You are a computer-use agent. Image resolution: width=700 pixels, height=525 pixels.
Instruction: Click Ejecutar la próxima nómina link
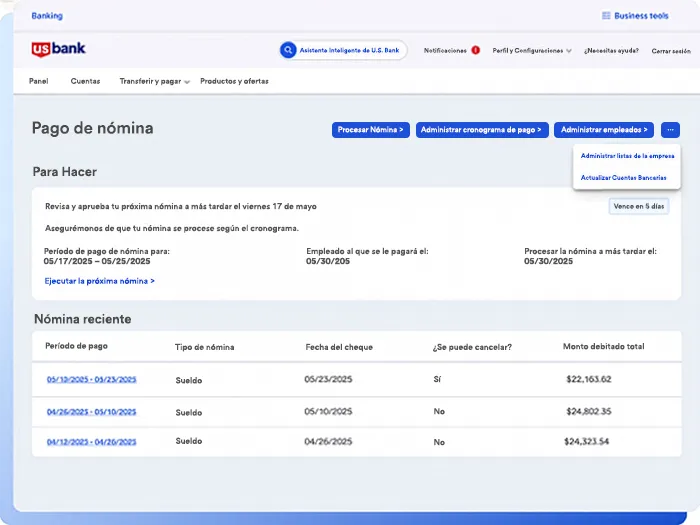pyautogui.click(x=99, y=281)
